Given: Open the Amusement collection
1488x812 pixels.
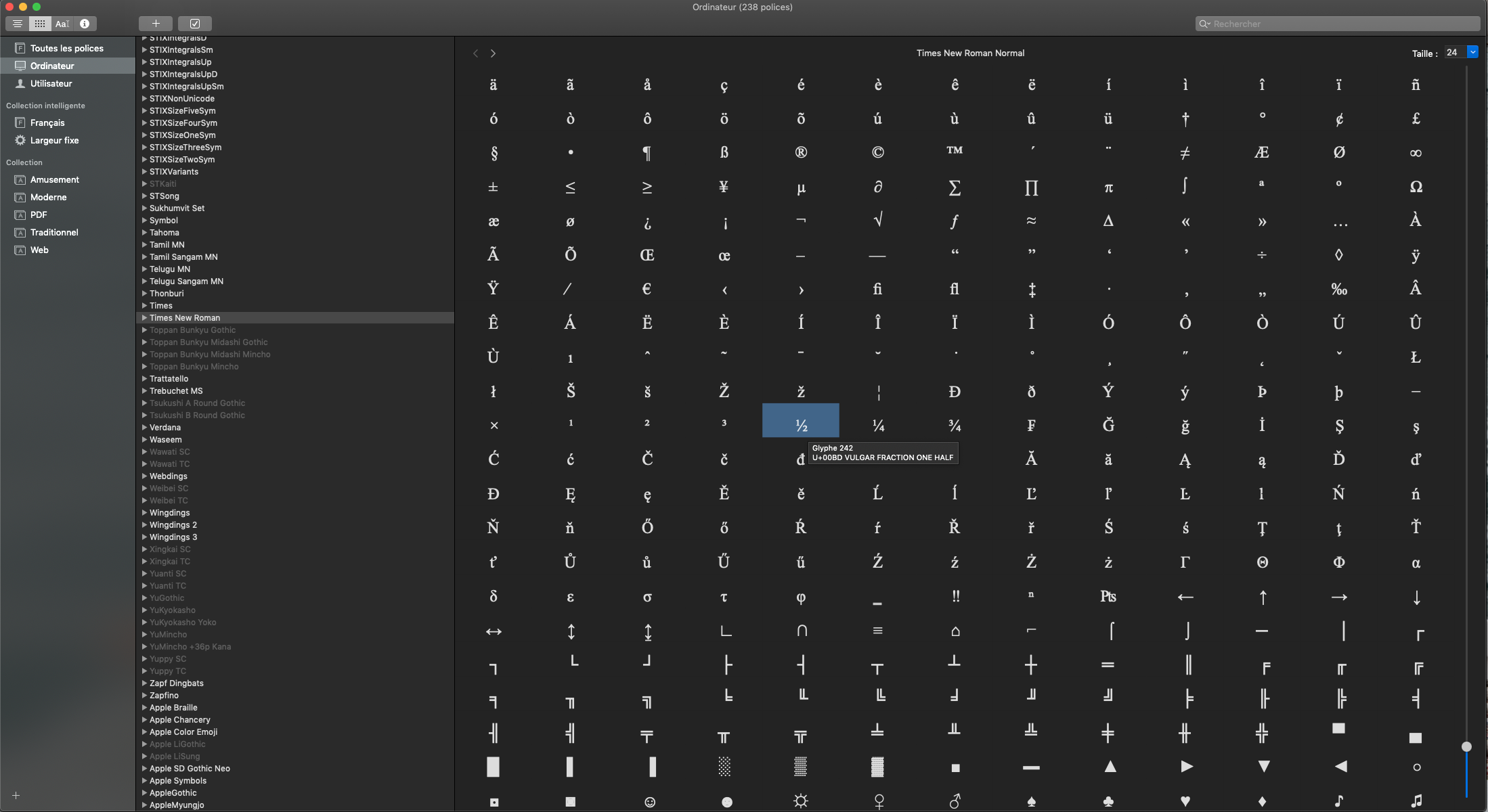Looking at the screenshot, I should click(x=54, y=180).
